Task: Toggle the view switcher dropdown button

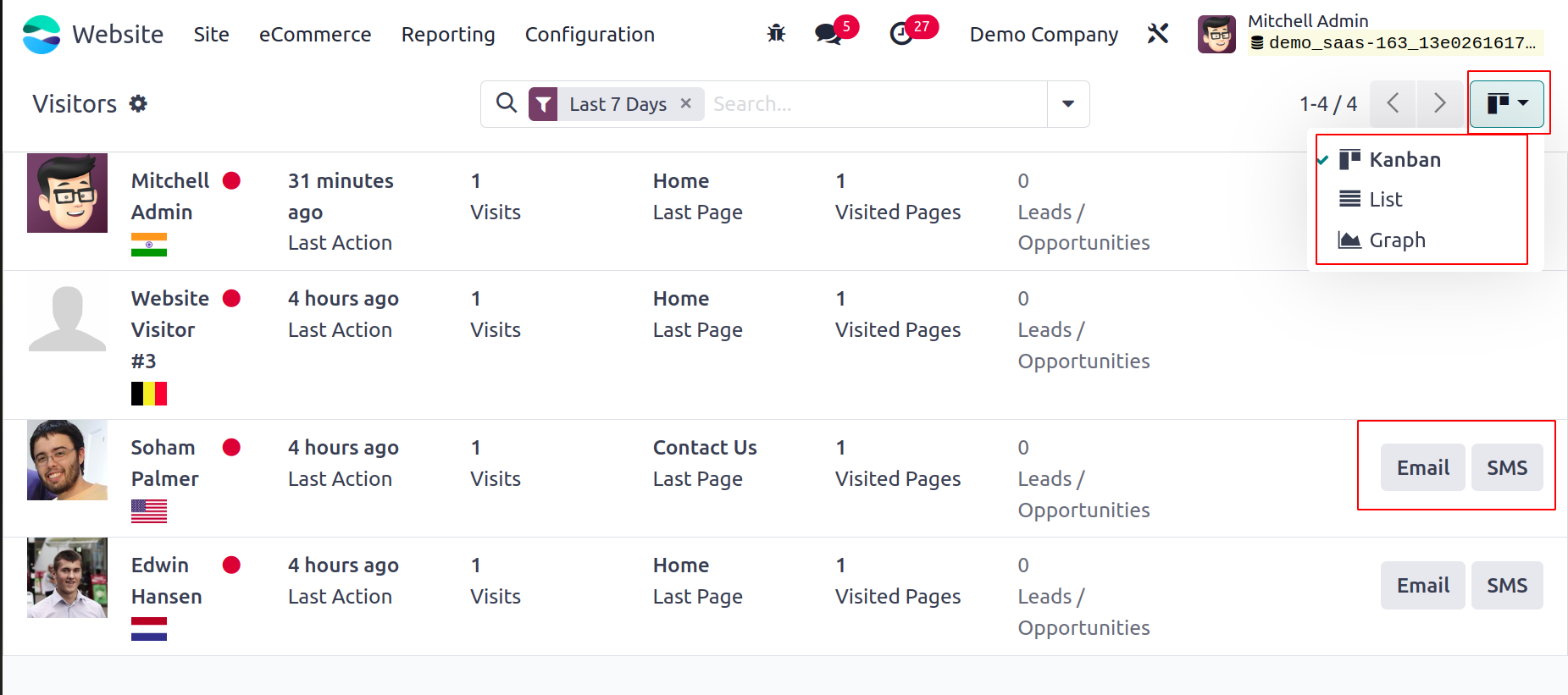Action: (x=1507, y=103)
